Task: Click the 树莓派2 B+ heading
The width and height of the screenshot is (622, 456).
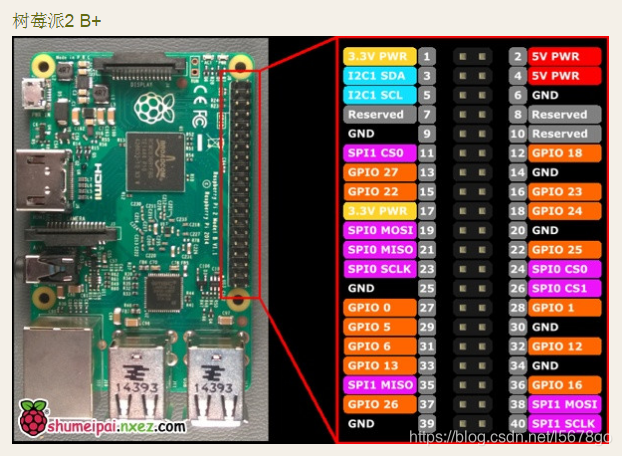Action: point(57,21)
